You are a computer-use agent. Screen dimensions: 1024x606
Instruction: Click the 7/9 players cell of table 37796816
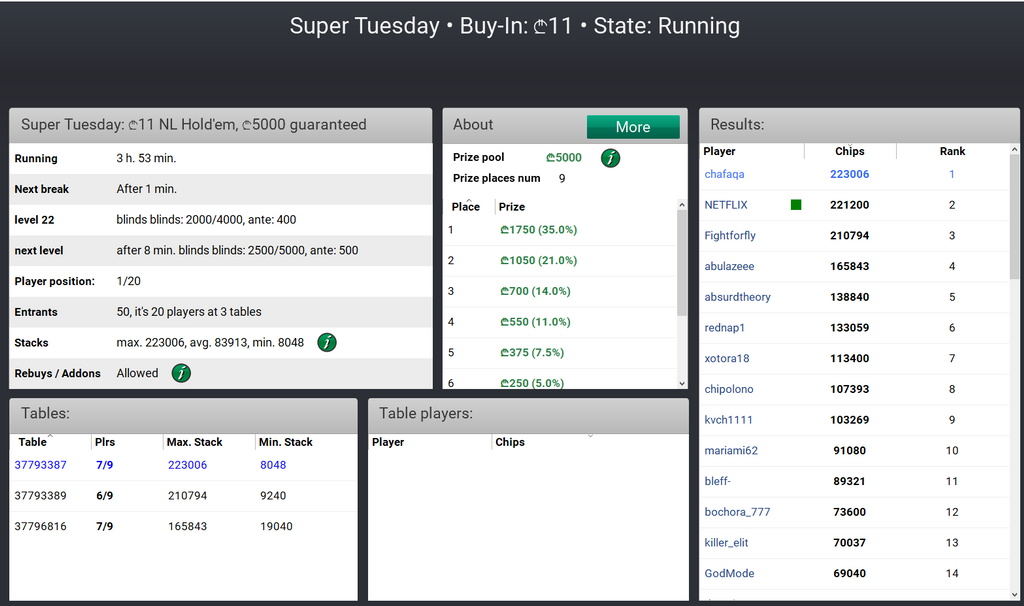(x=104, y=526)
